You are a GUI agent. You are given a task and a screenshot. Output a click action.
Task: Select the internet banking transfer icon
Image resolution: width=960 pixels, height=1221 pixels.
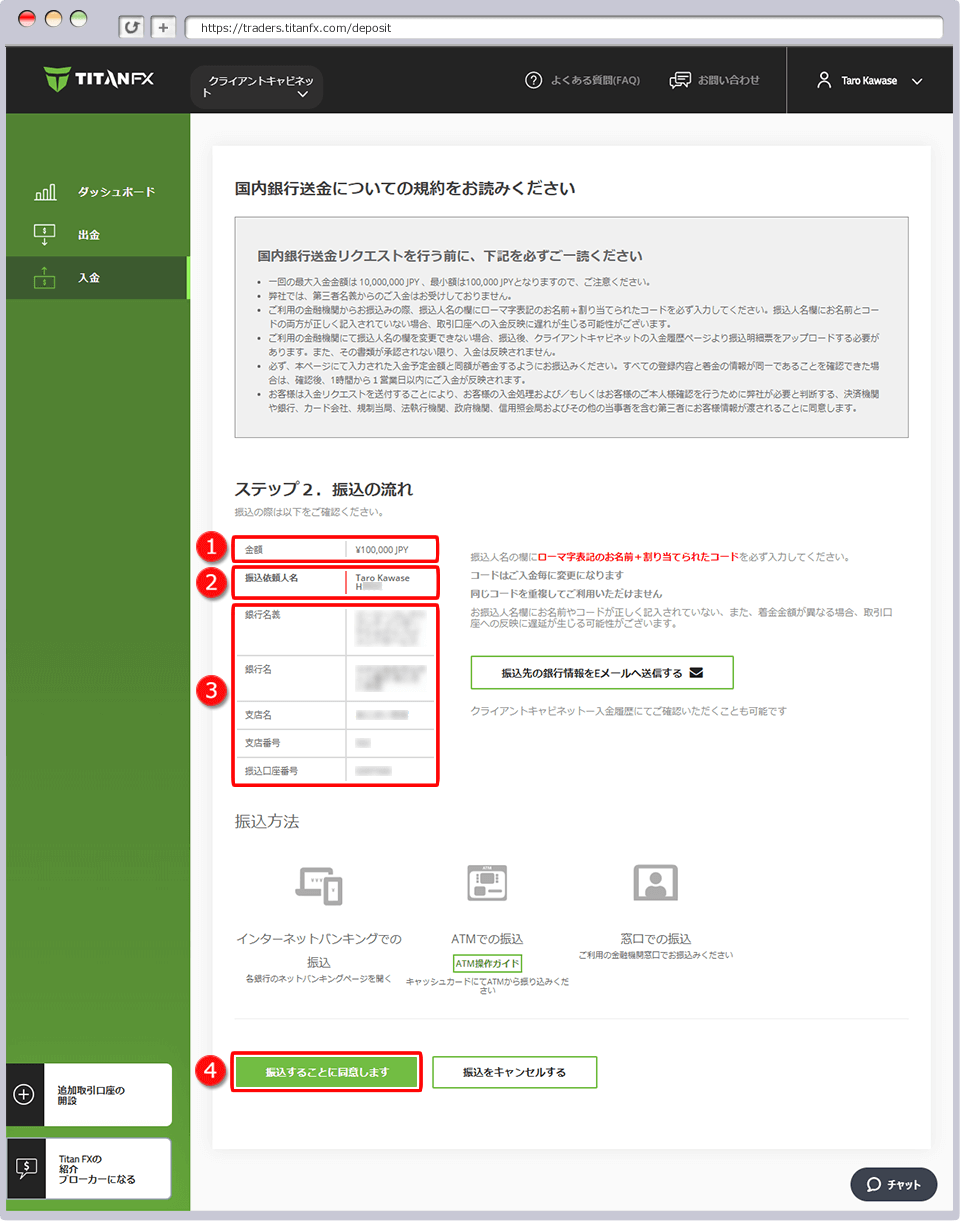[x=318, y=886]
